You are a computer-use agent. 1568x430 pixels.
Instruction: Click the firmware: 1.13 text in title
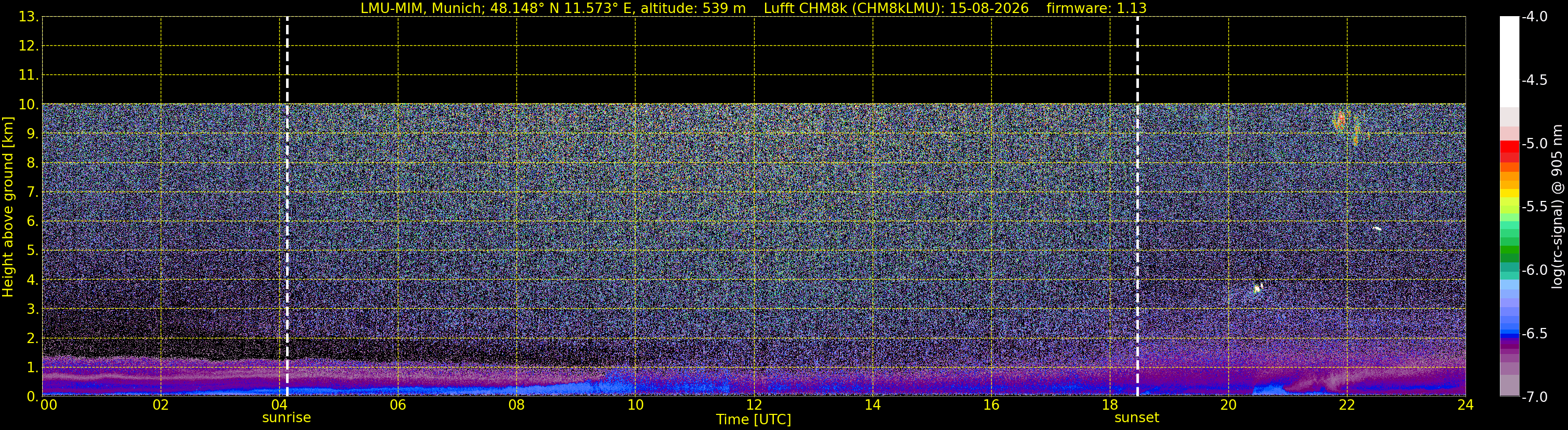pyautogui.click(x=1096, y=8)
